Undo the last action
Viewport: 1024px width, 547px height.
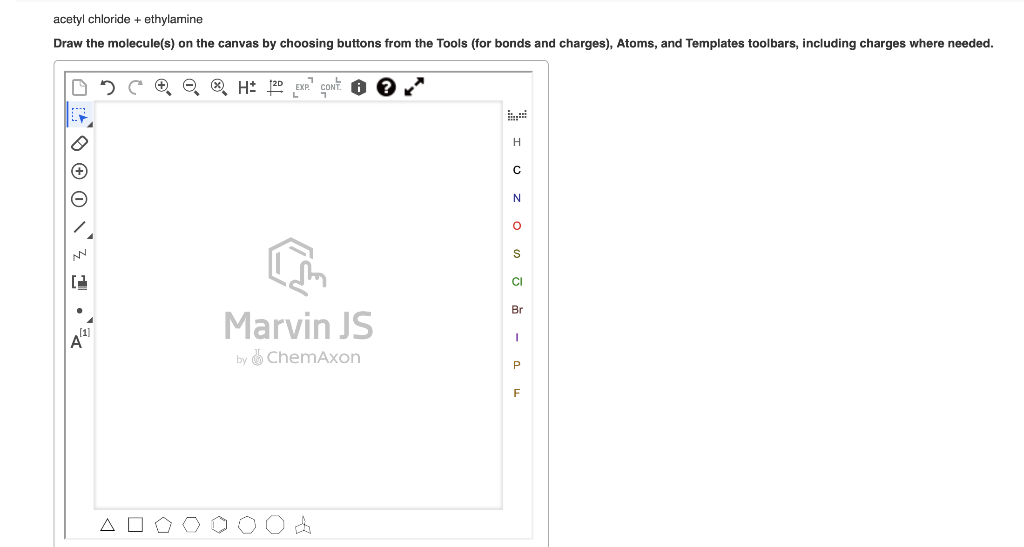click(107, 87)
